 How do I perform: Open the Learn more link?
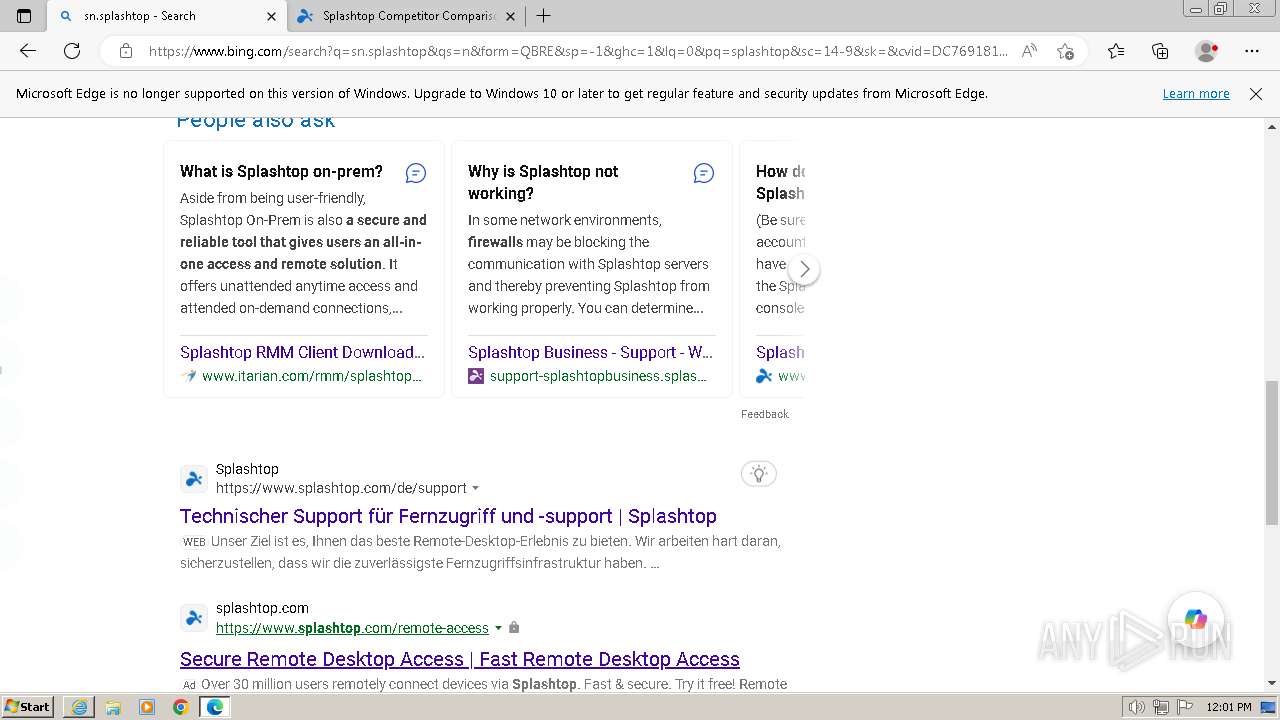click(1196, 93)
